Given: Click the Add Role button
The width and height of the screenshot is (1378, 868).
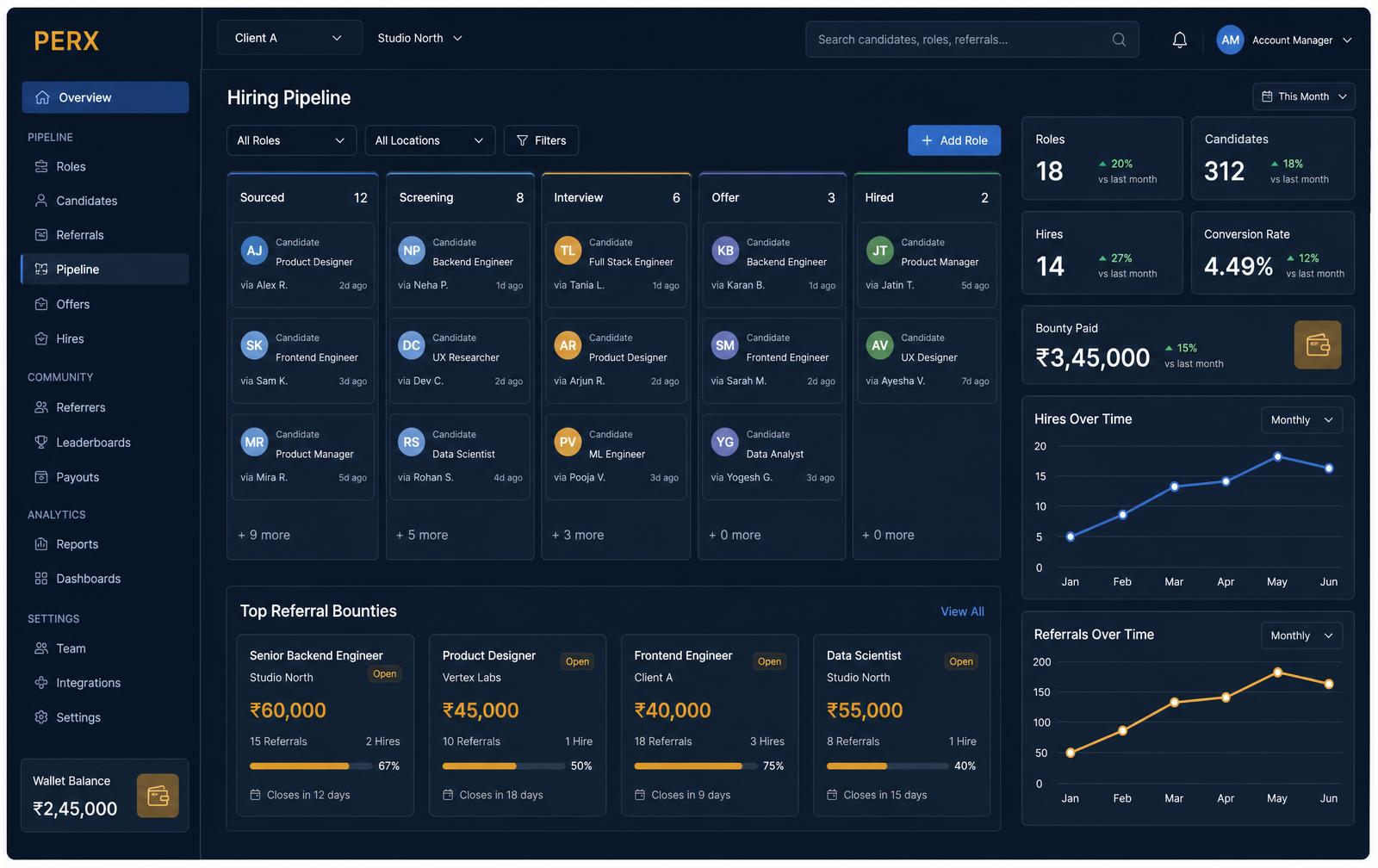Looking at the screenshot, I should coord(954,140).
